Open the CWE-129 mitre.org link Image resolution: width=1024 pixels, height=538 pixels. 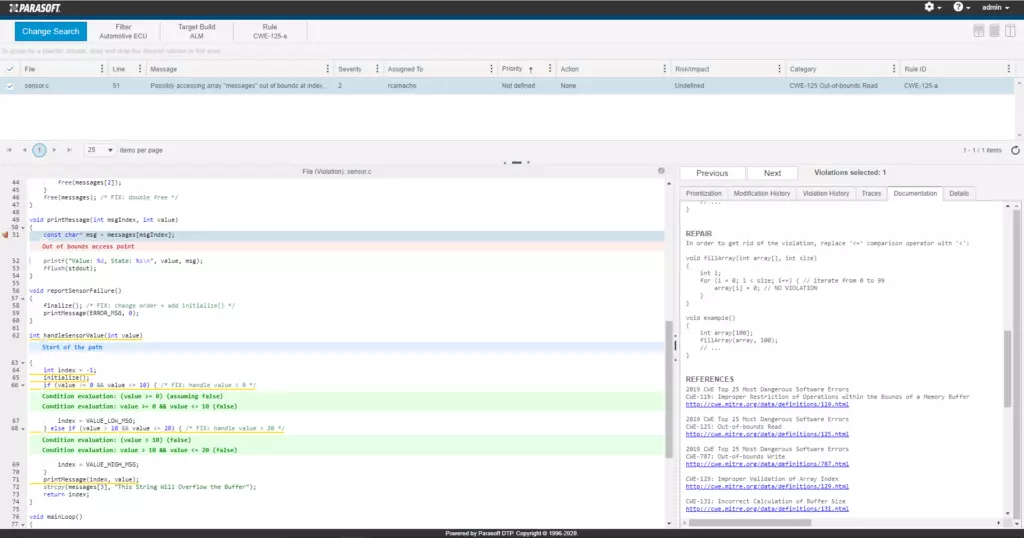(767, 486)
